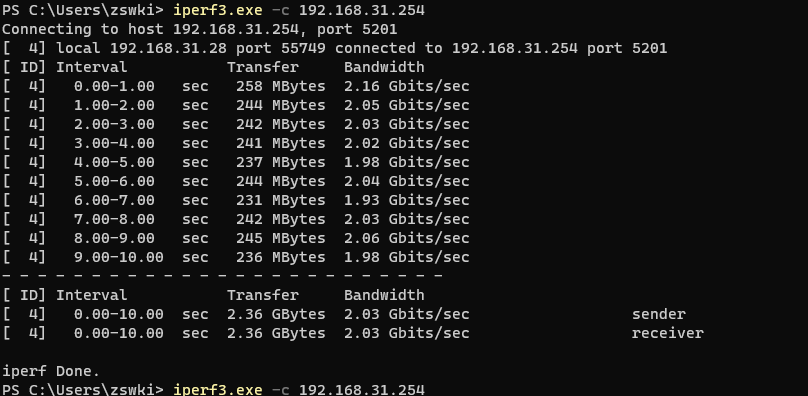This screenshot has height=396, width=808.
Task: Click the 231 MBytes transfer value
Action: tap(281, 200)
